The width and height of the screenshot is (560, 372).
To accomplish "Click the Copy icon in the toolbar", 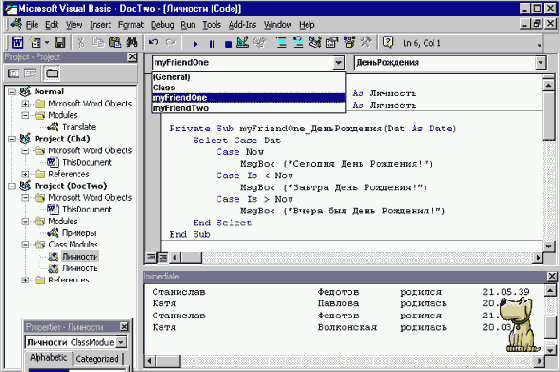I will 98,43.
